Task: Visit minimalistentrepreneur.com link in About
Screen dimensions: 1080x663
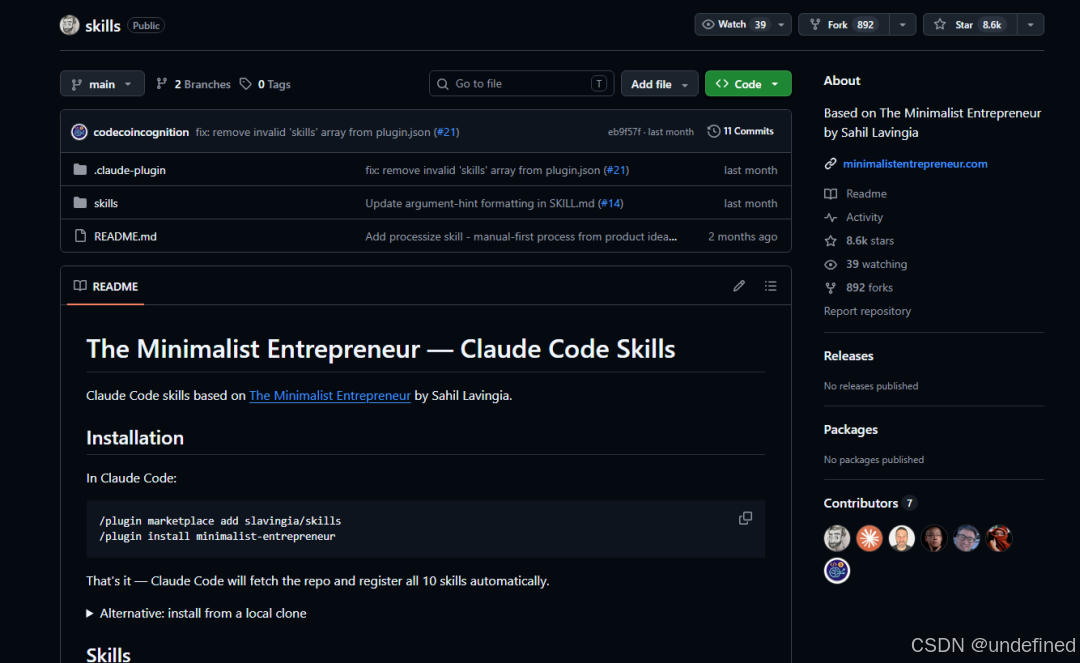Action: 915,164
